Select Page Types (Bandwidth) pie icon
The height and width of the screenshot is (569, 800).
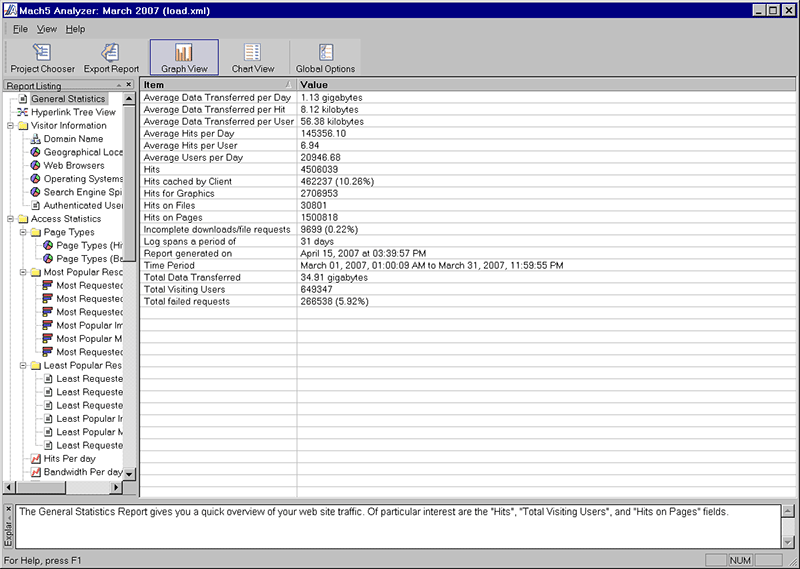48,258
